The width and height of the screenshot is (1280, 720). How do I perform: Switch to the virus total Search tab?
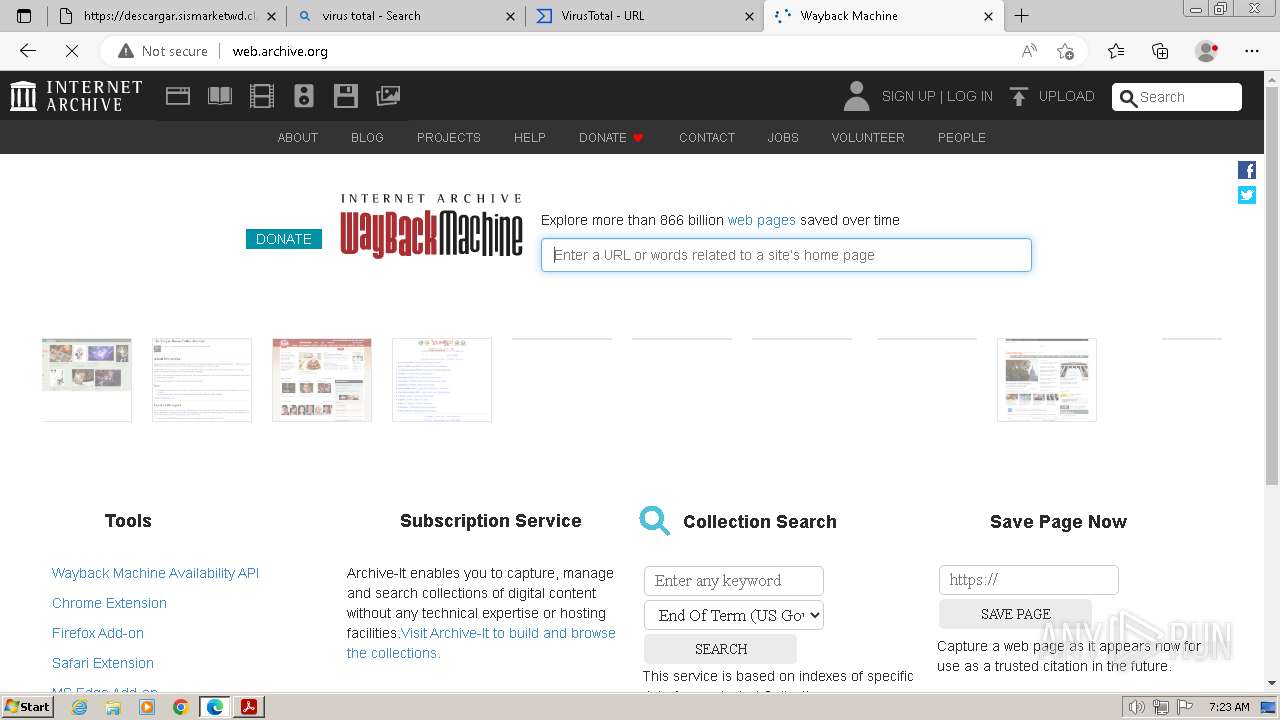click(x=406, y=16)
